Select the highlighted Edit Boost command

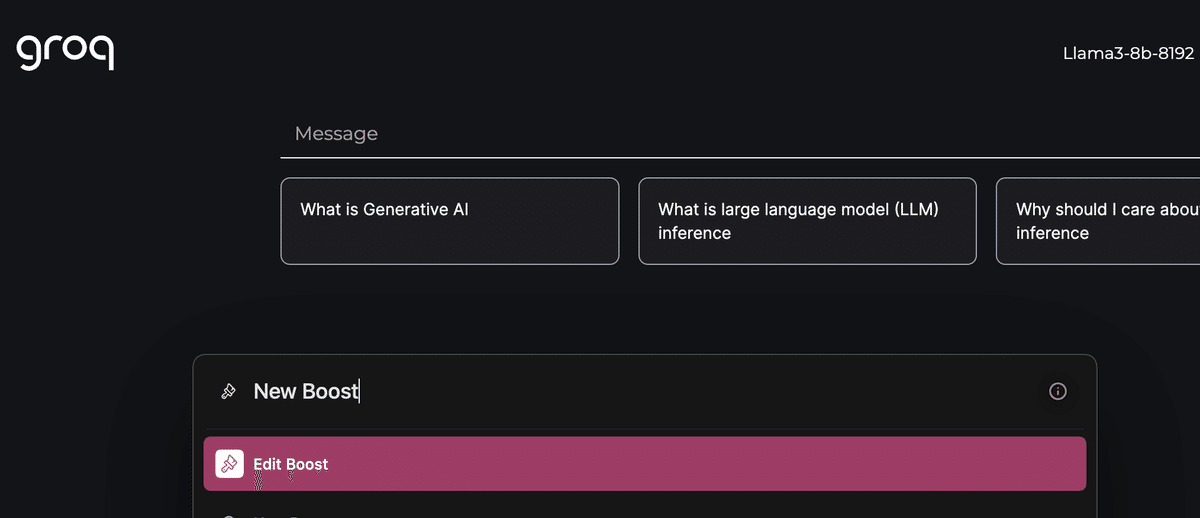point(645,464)
